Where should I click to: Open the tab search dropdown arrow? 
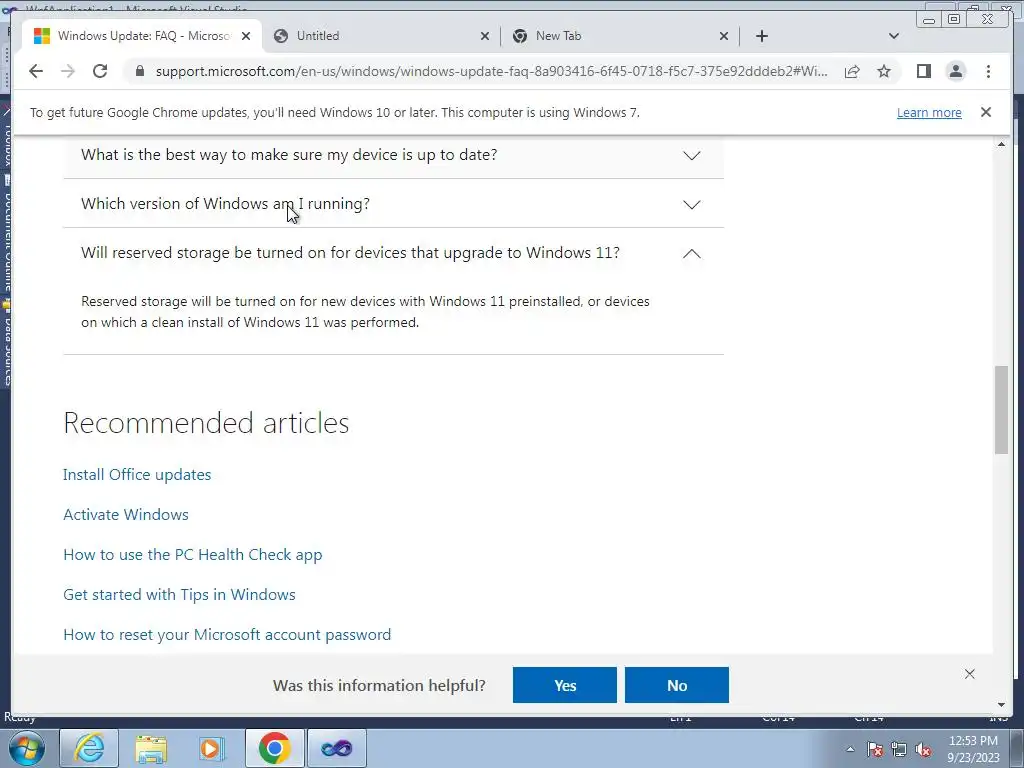click(894, 36)
